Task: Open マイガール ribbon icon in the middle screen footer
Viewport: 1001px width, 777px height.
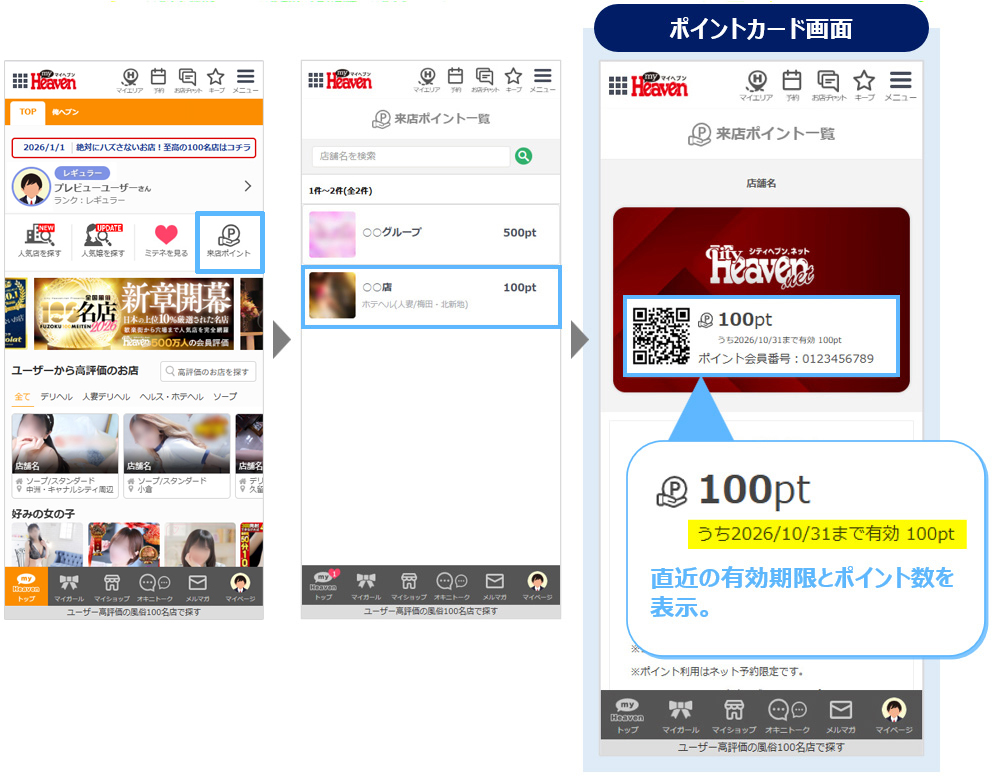Action: point(365,585)
